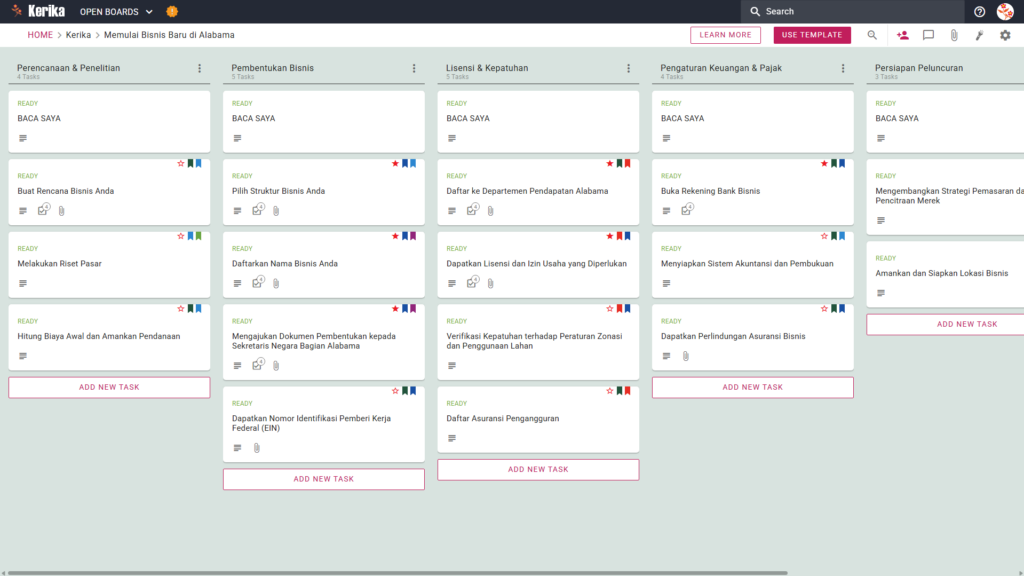Open description icon on Menyiapkan Sistem Akuntansi card
This screenshot has height=576, width=1024.
(x=666, y=283)
